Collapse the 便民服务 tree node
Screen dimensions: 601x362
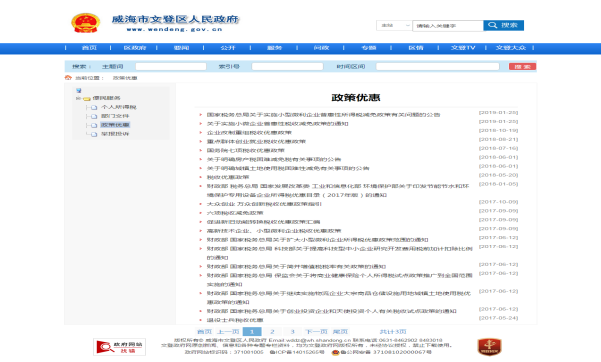click(x=78, y=99)
